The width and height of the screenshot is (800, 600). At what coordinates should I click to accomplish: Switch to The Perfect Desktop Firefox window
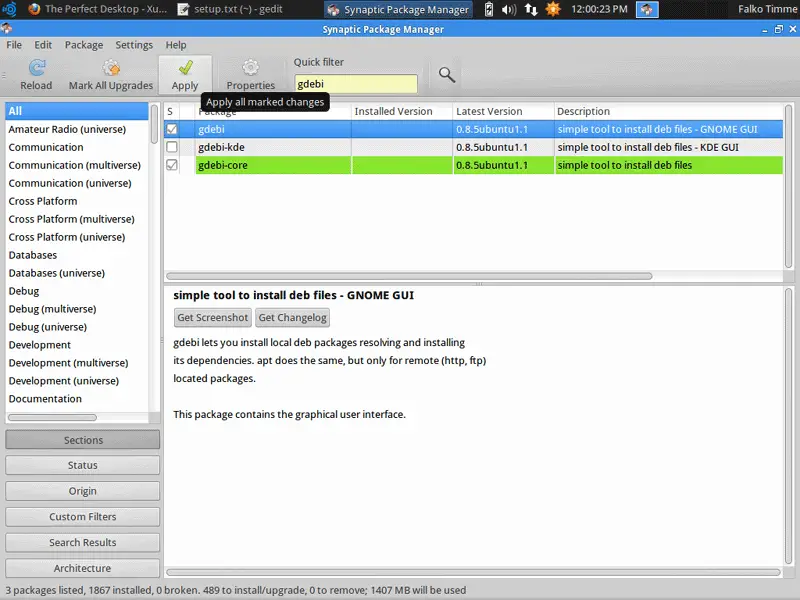(97, 9)
